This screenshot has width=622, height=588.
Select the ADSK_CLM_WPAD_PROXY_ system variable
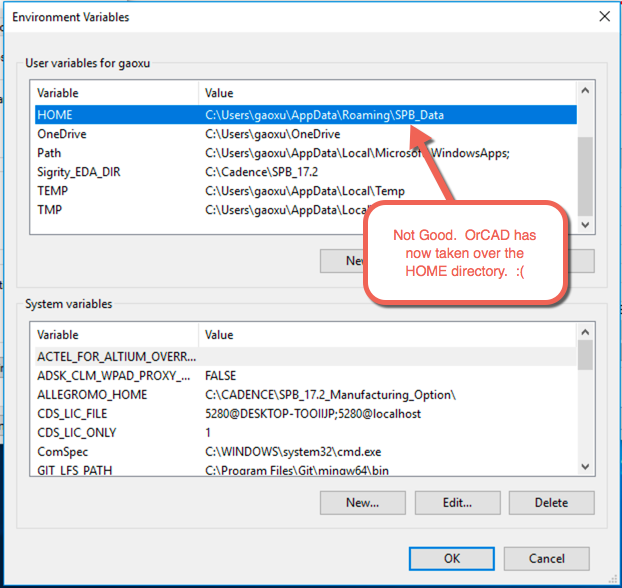(x=113, y=376)
